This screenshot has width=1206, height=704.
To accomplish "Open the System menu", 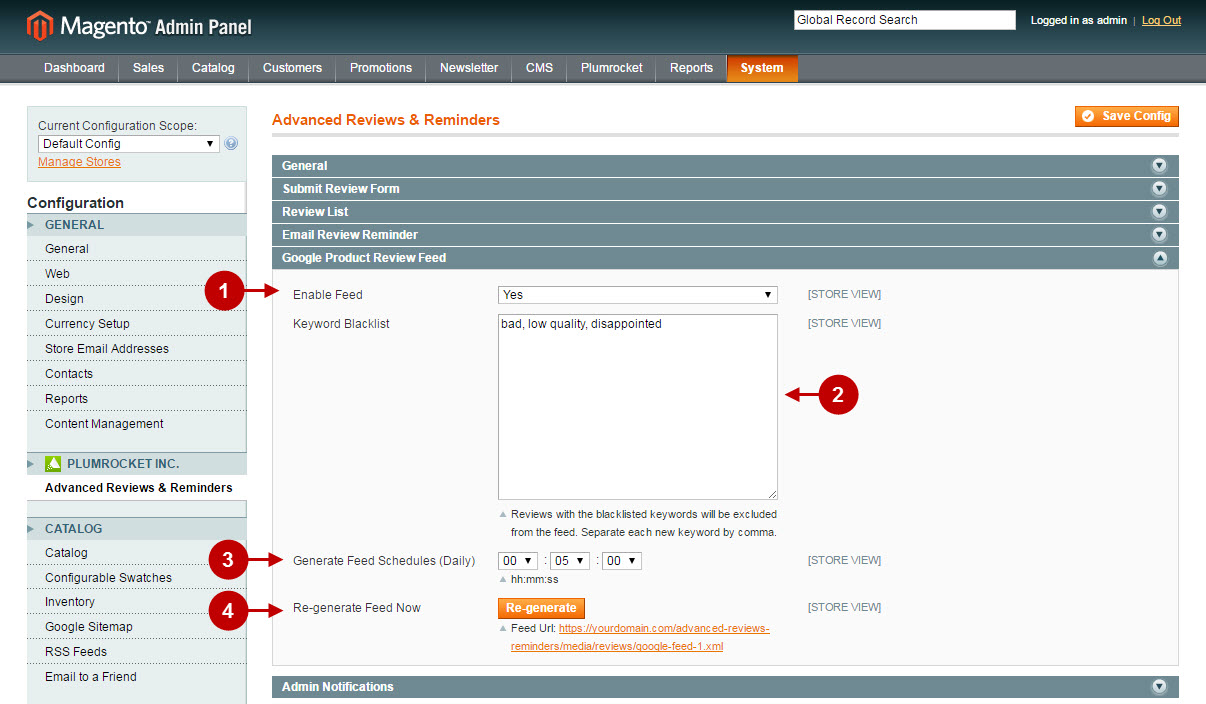I will tap(762, 68).
